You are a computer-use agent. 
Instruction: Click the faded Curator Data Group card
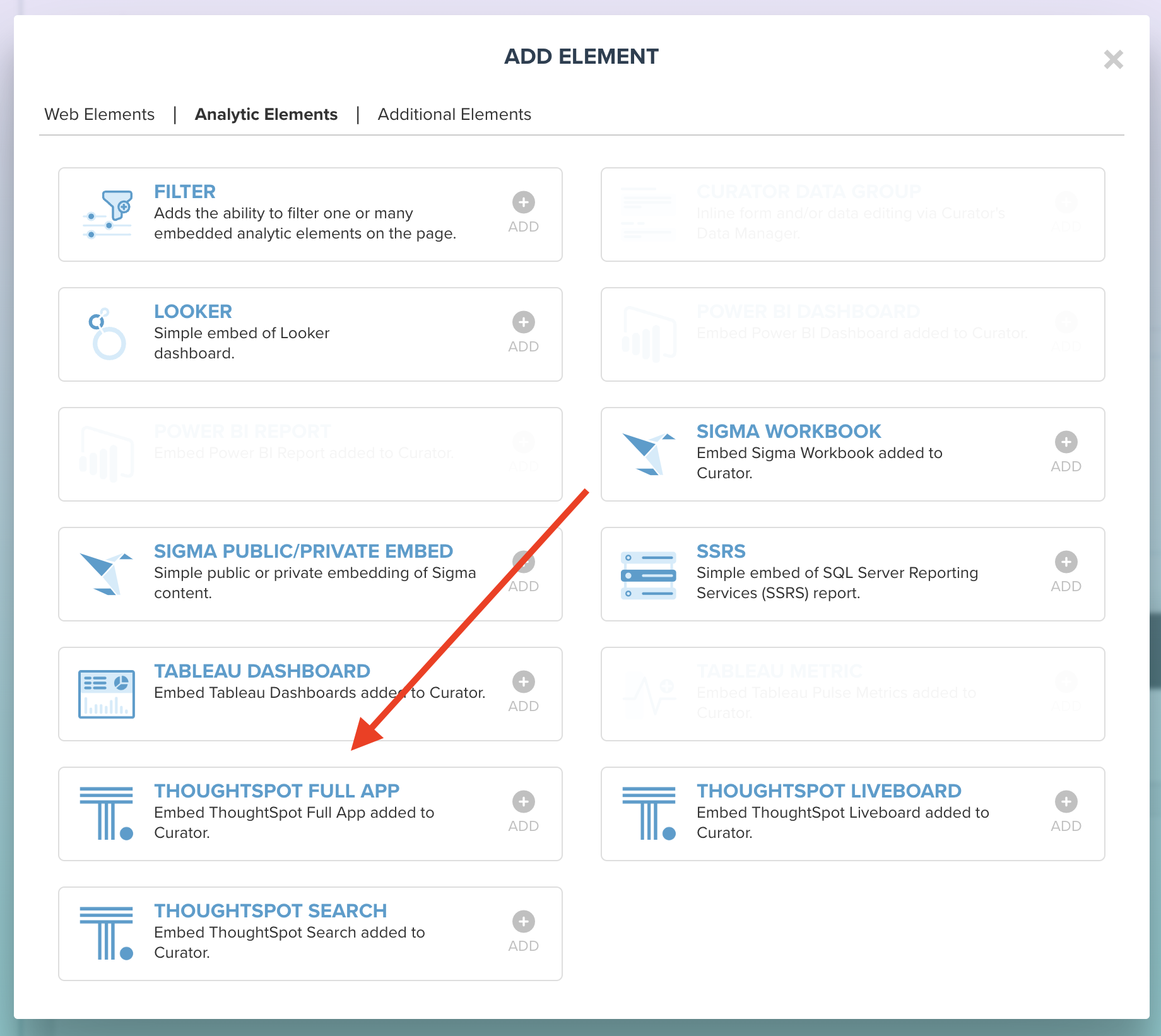(853, 215)
